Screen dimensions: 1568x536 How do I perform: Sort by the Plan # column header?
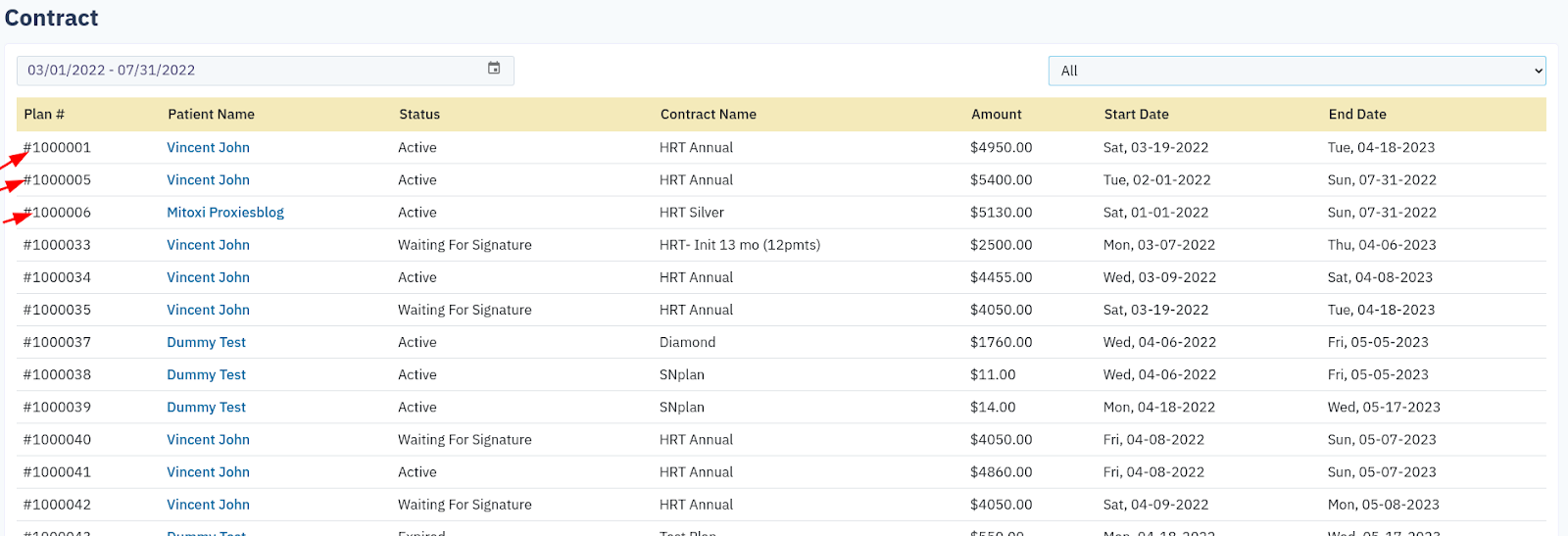click(44, 115)
